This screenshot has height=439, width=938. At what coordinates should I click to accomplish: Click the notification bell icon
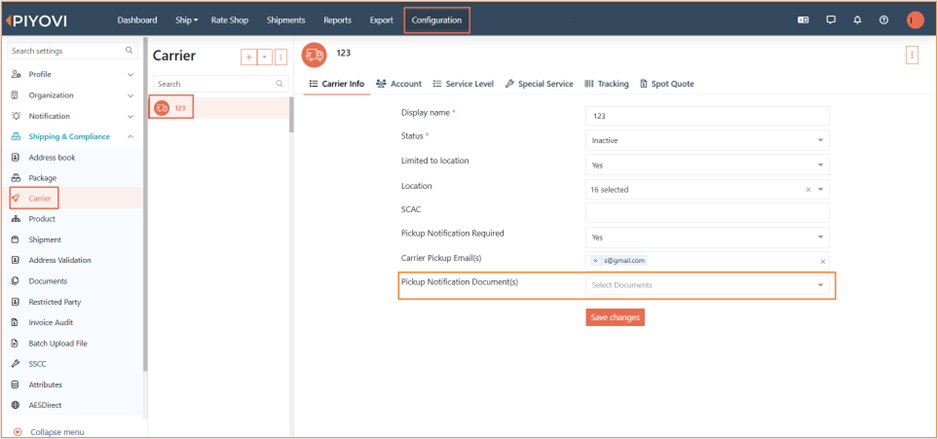pos(857,20)
